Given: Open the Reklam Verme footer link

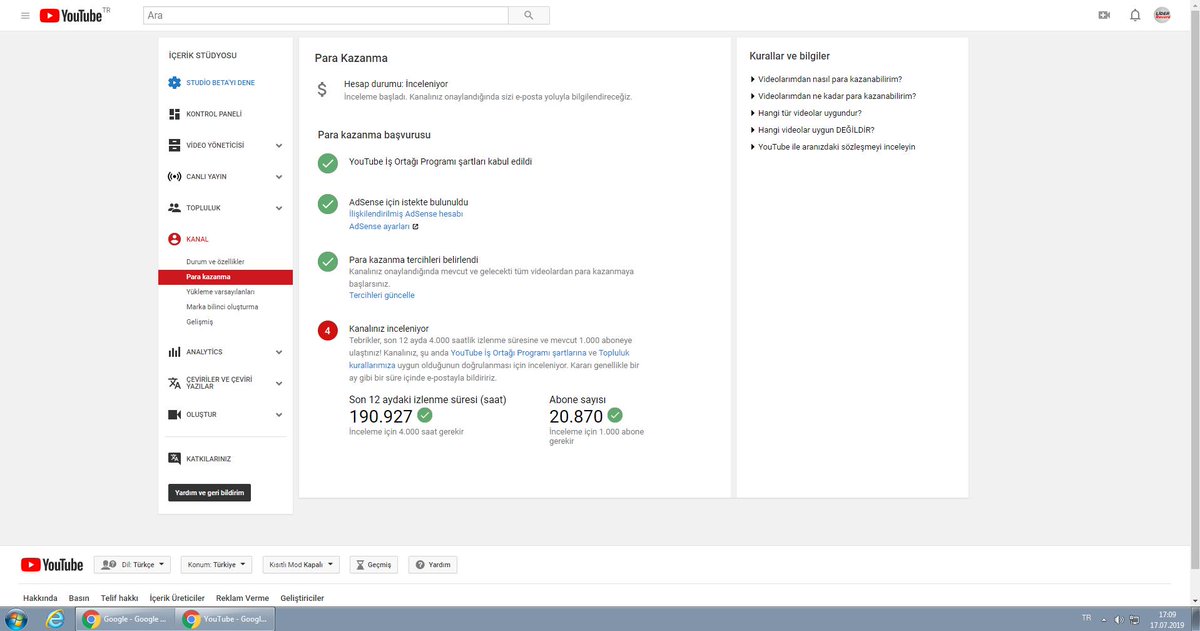Looking at the screenshot, I should pos(242,598).
